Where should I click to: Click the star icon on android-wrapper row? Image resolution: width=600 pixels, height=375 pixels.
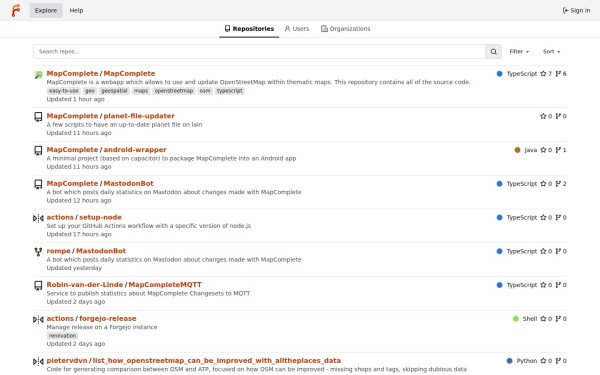pyautogui.click(x=543, y=150)
